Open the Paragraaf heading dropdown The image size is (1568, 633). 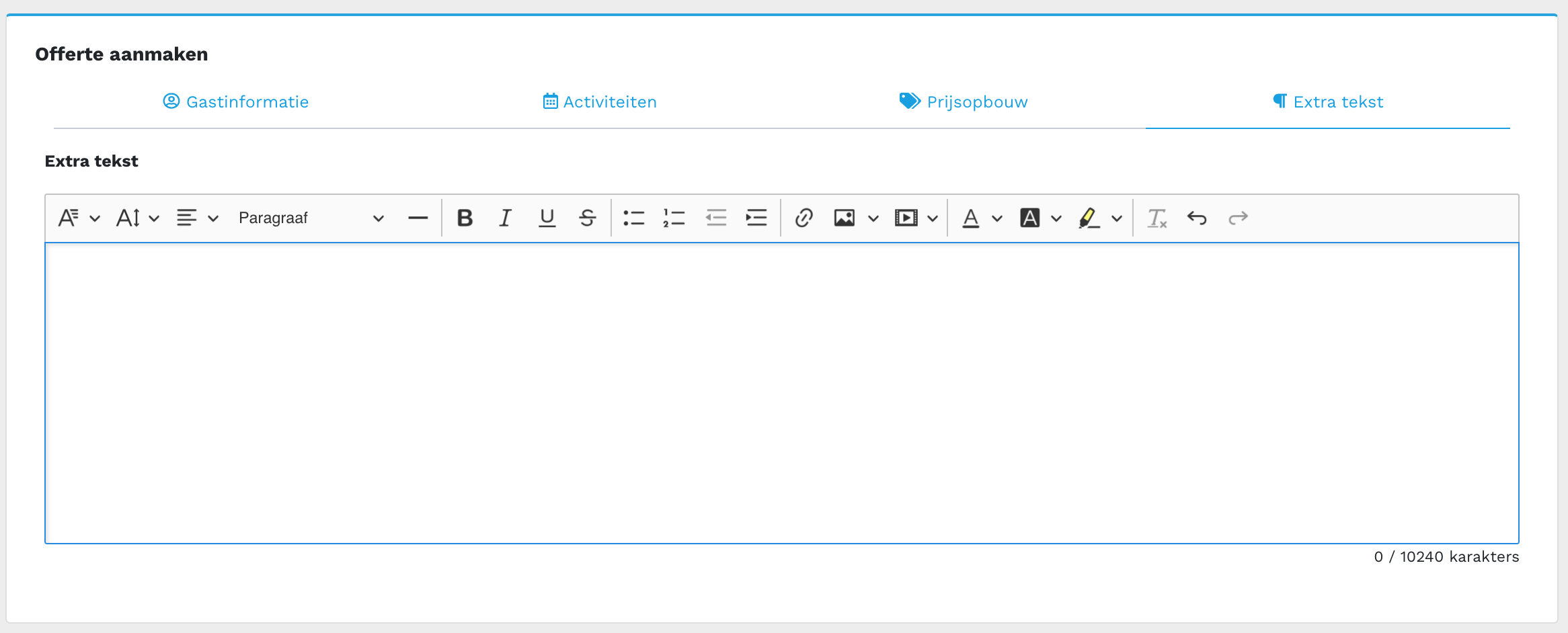(x=311, y=218)
